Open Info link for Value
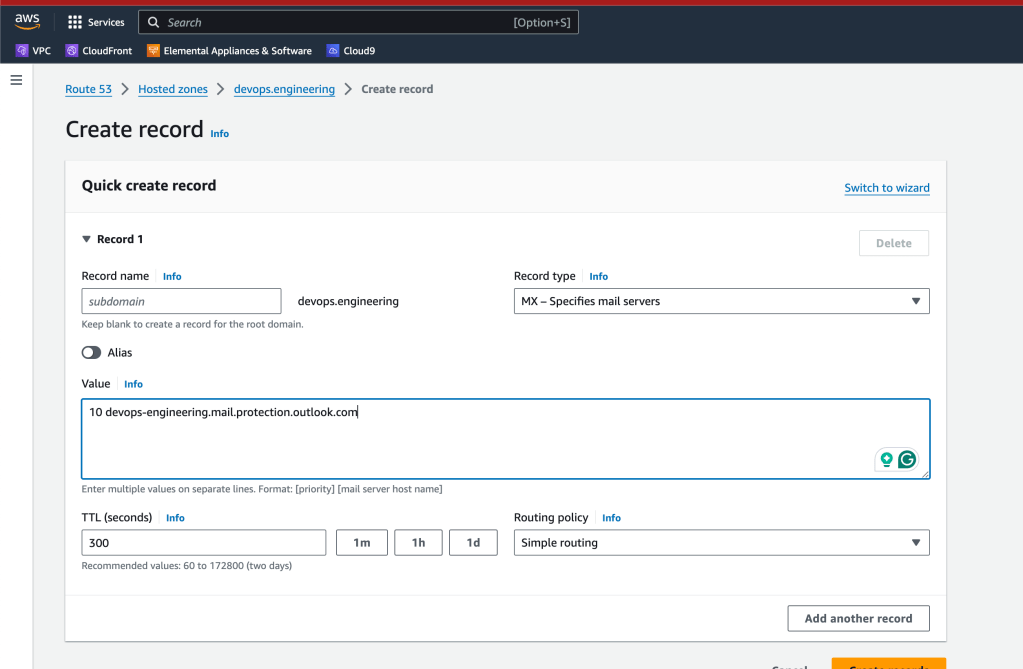The image size is (1023, 669). tap(133, 384)
